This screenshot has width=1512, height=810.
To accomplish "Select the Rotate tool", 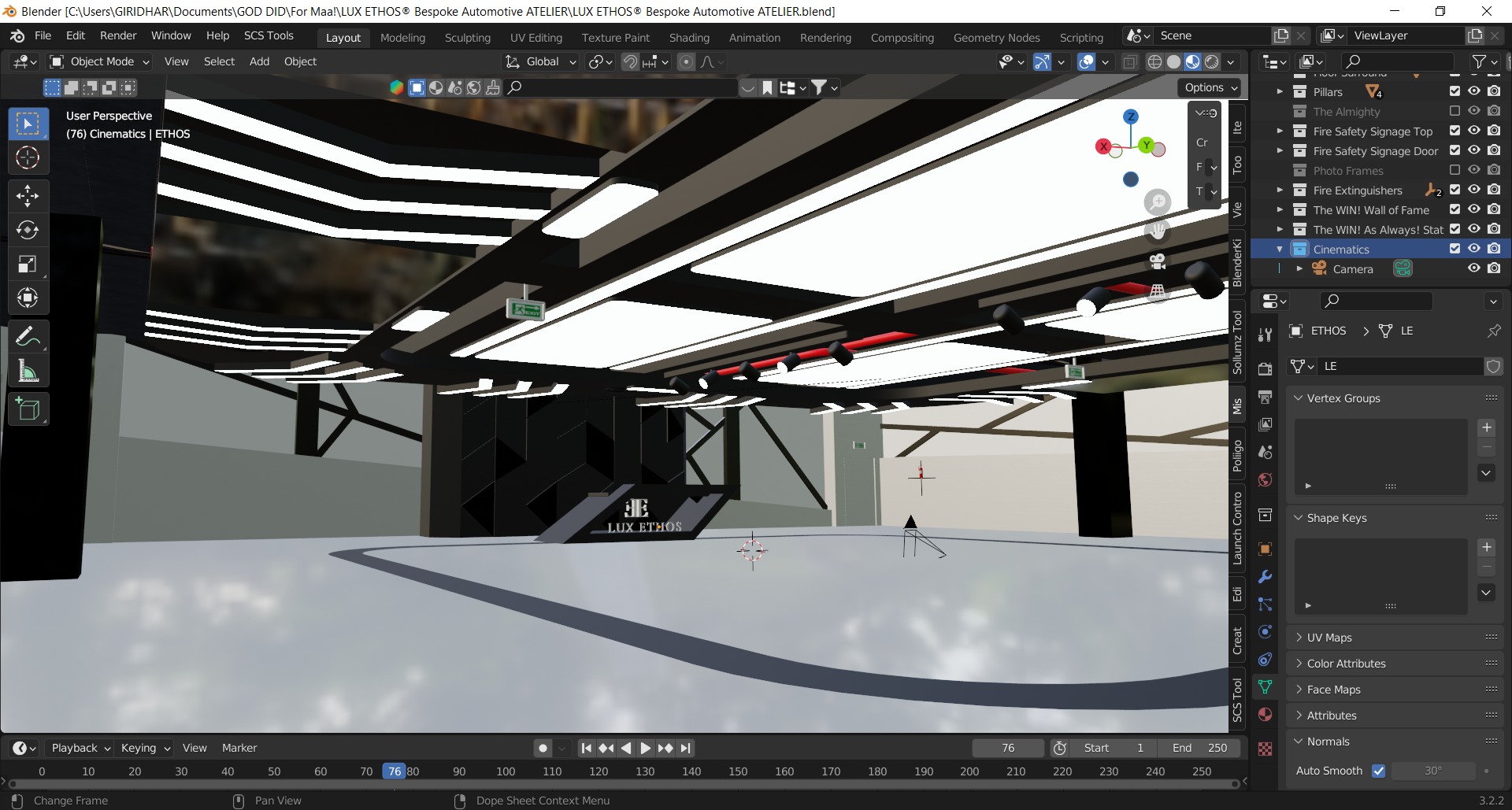I will coord(28,230).
